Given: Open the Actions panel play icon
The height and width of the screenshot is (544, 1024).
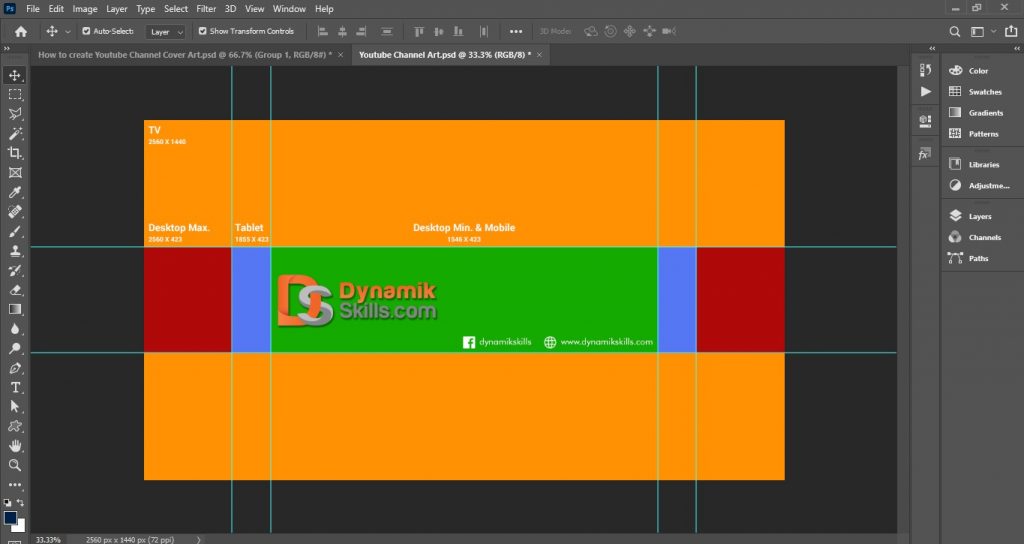Looking at the screenshot, I should [925, 91].
